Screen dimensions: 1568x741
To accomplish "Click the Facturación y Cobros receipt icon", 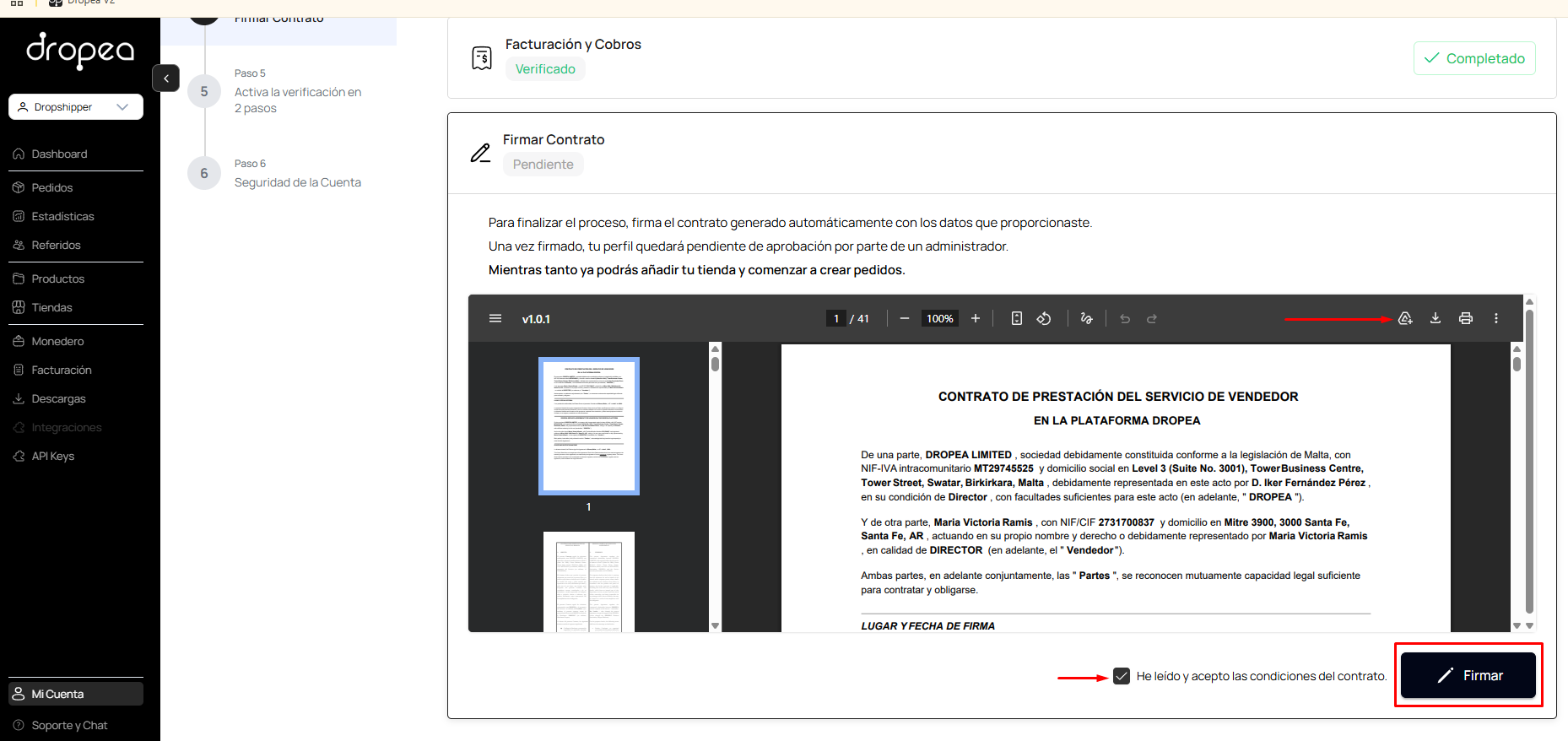I will click(482, 58).
